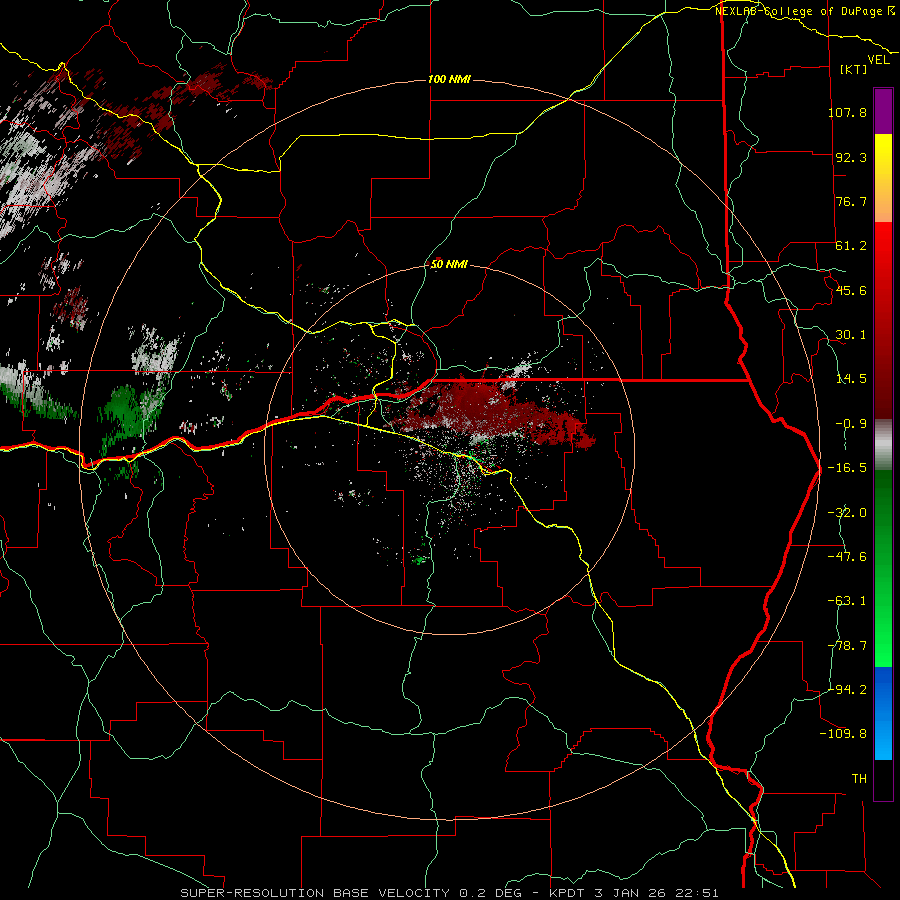900x900 pixels.
Task: Click the 100 NMI range ring label
Action: [449, 79]
